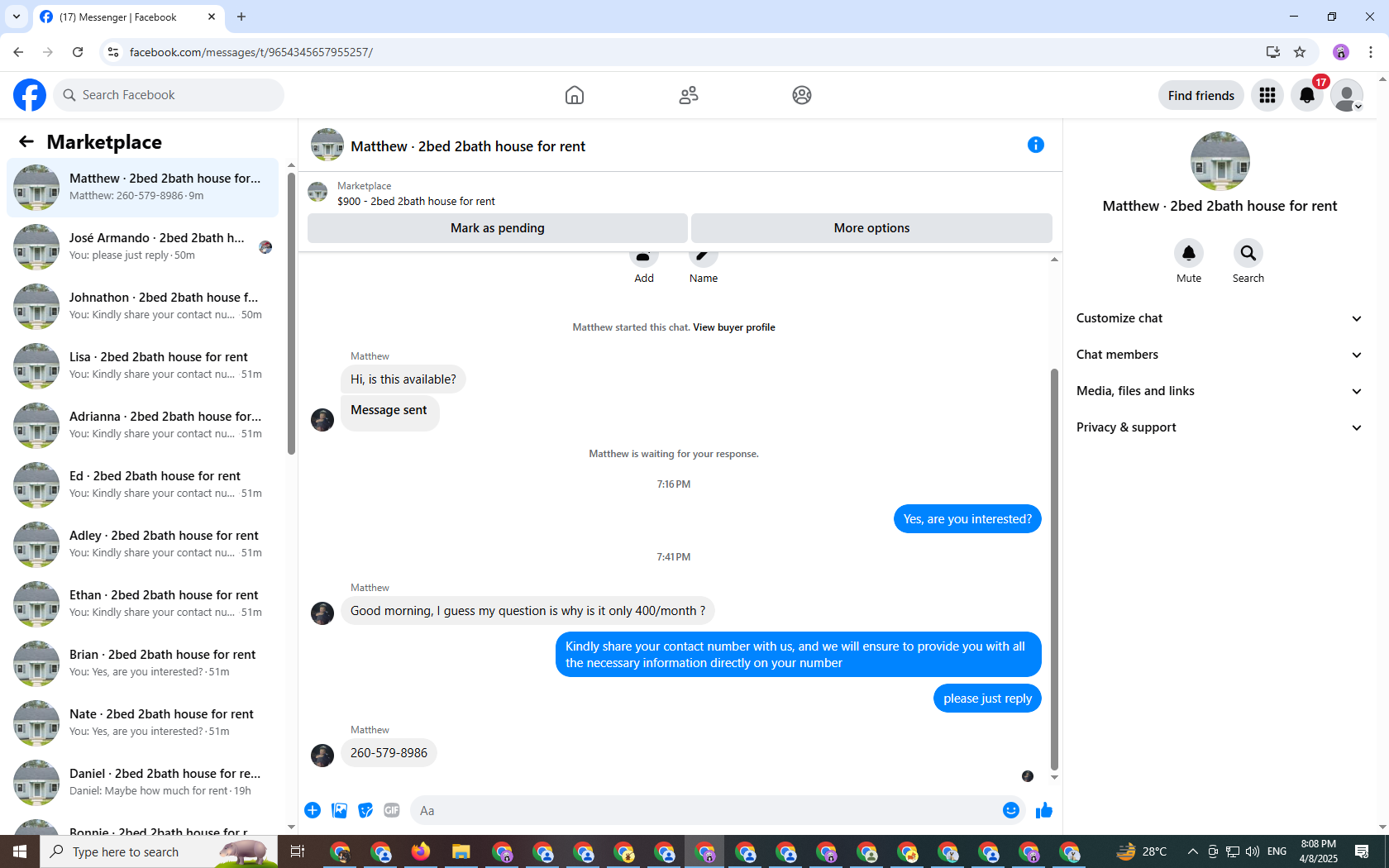Go back from Marketplace with arrow
1389x868 pixels.
[x=26, y=142]
